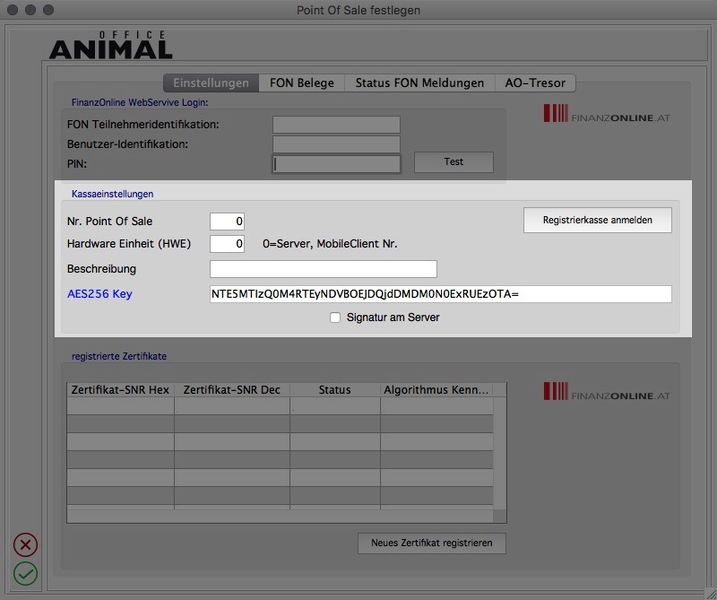
Task: Click the AES256 Key blue label
Action: coord(100,294)
